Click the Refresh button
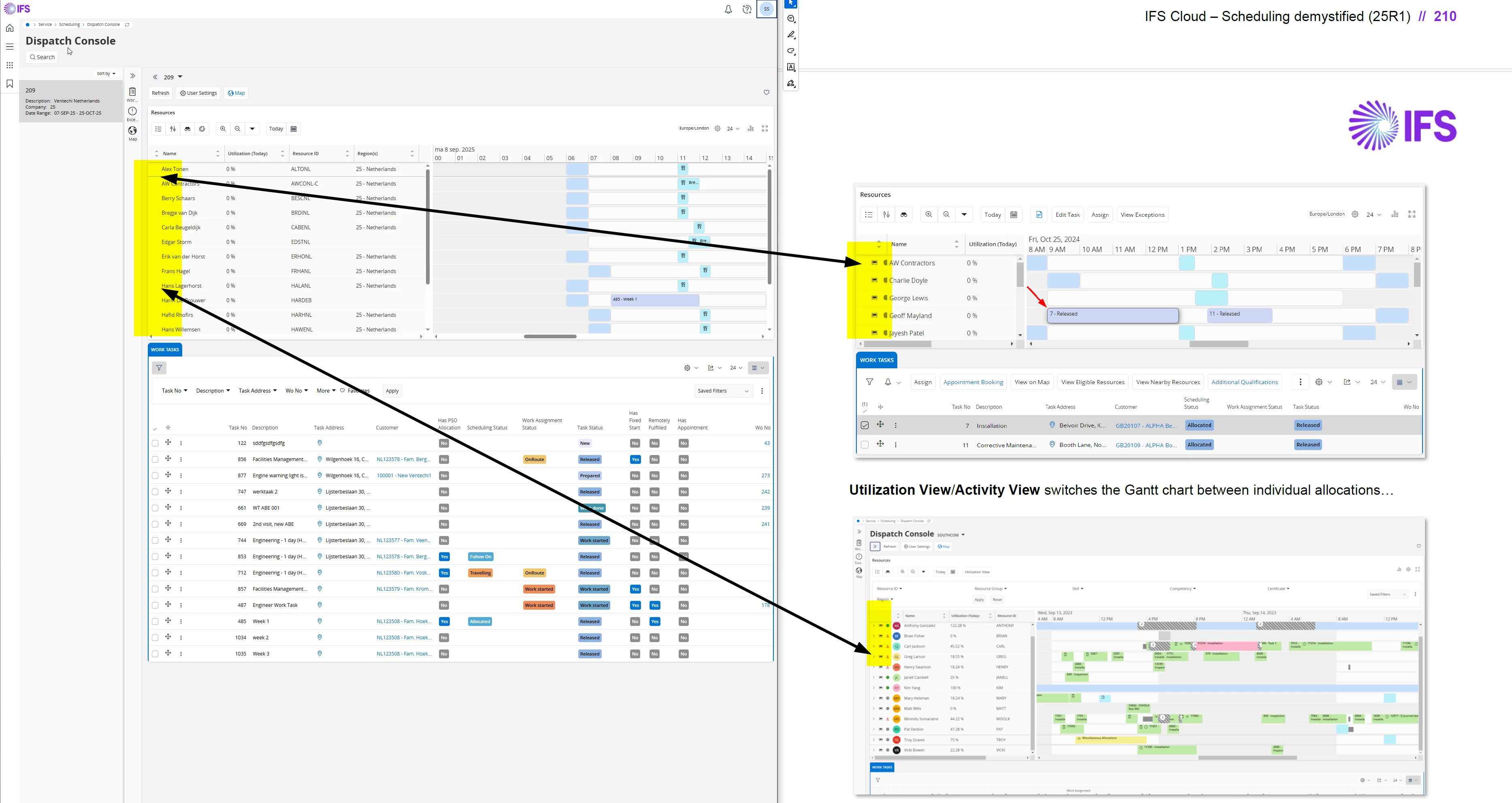The image size is (1512, 803). [x=160, y=93]
